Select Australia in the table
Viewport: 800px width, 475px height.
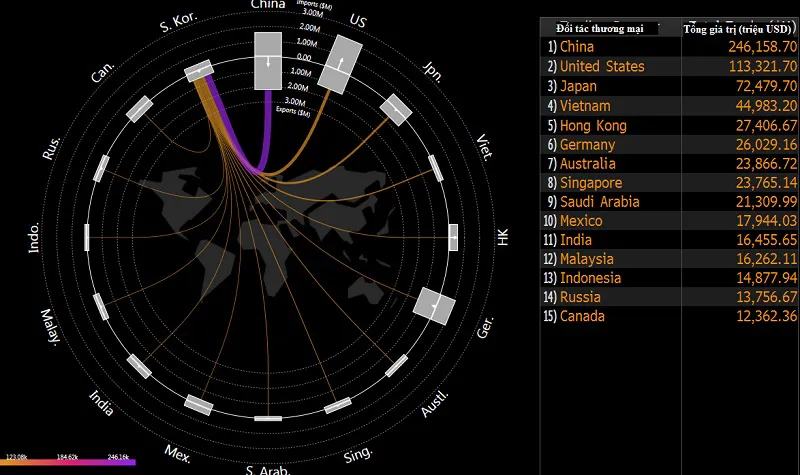[588, 164]
